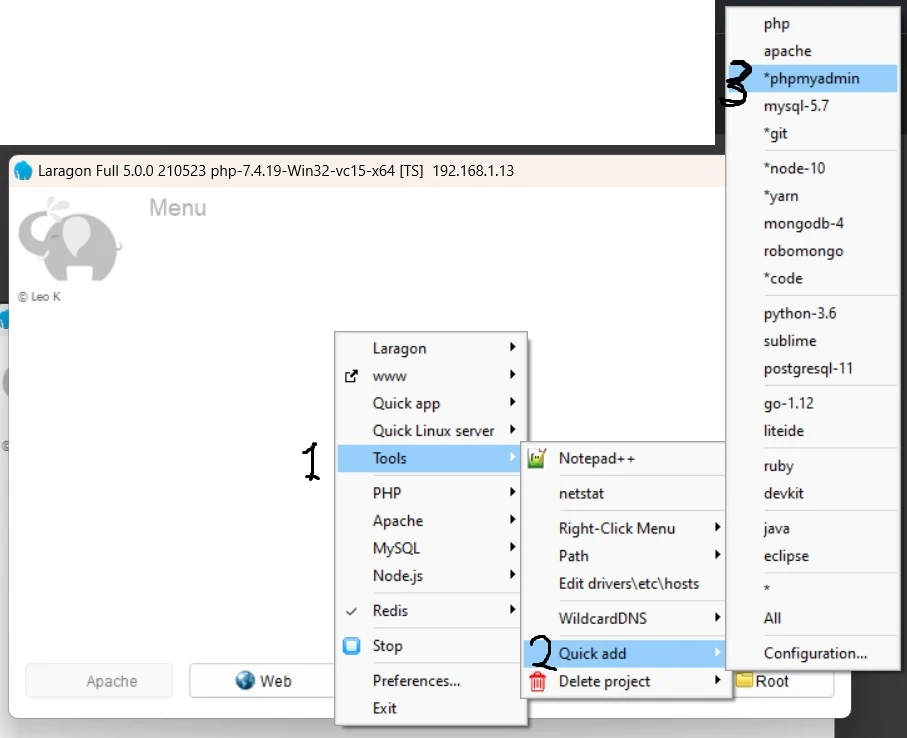The width and height of the screenshot is (907, 738).
Task: Click the red trash icon beside Delete project
Action: 537,681
